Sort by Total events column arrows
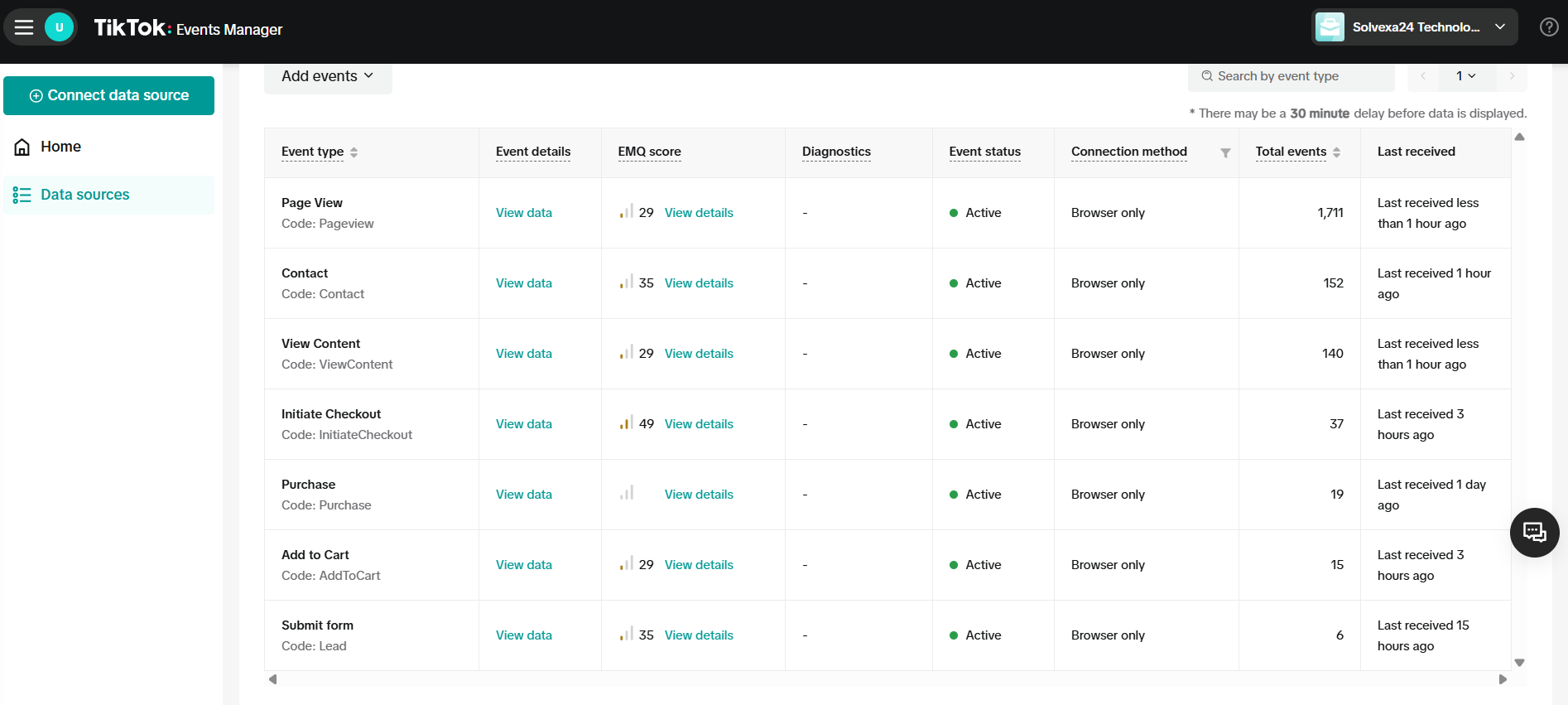The height and width of the screenshot is (705, 1568). tap(1336, 152)
